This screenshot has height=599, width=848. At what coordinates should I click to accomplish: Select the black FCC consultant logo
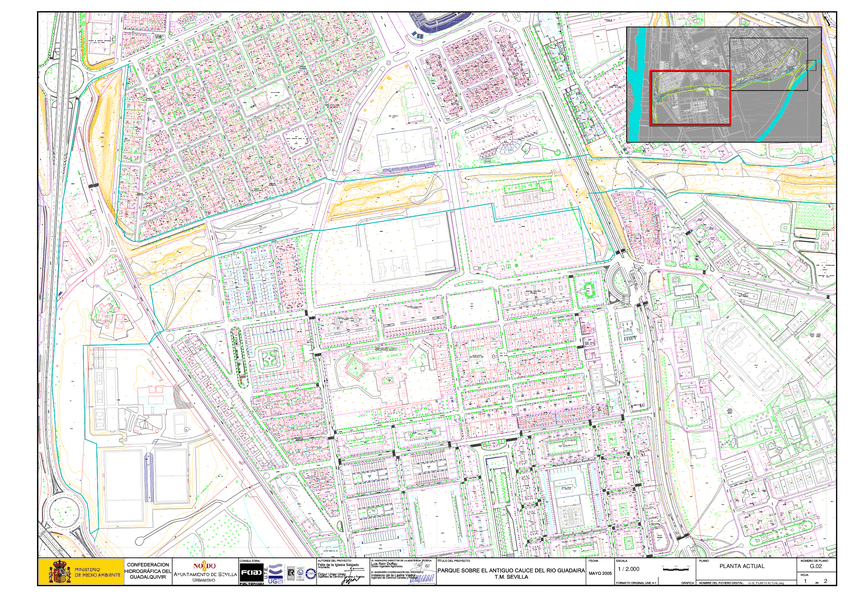(x=252, y=573)
